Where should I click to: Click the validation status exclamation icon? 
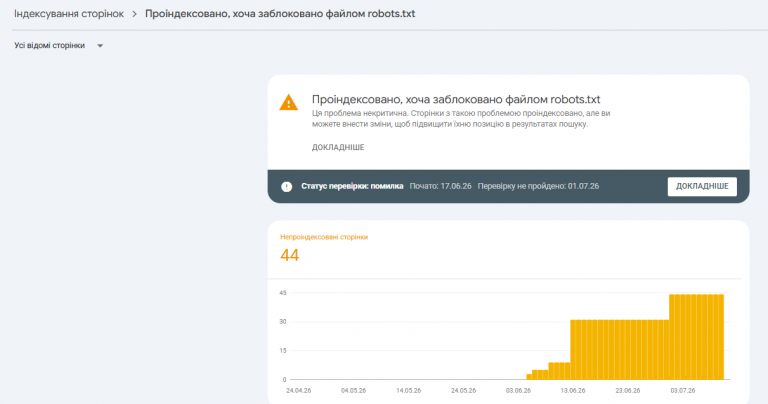287,187
